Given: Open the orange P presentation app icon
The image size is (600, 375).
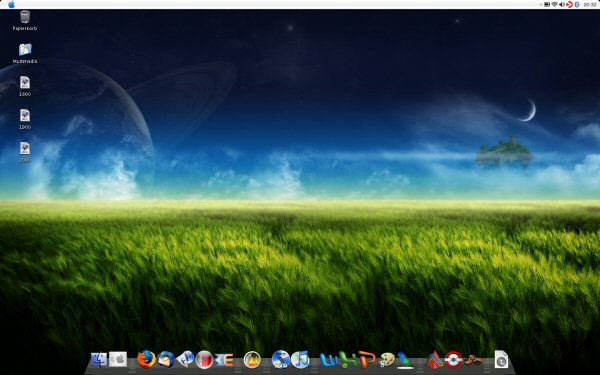Looking at the screenshot, I should click(x=367, y=360).
